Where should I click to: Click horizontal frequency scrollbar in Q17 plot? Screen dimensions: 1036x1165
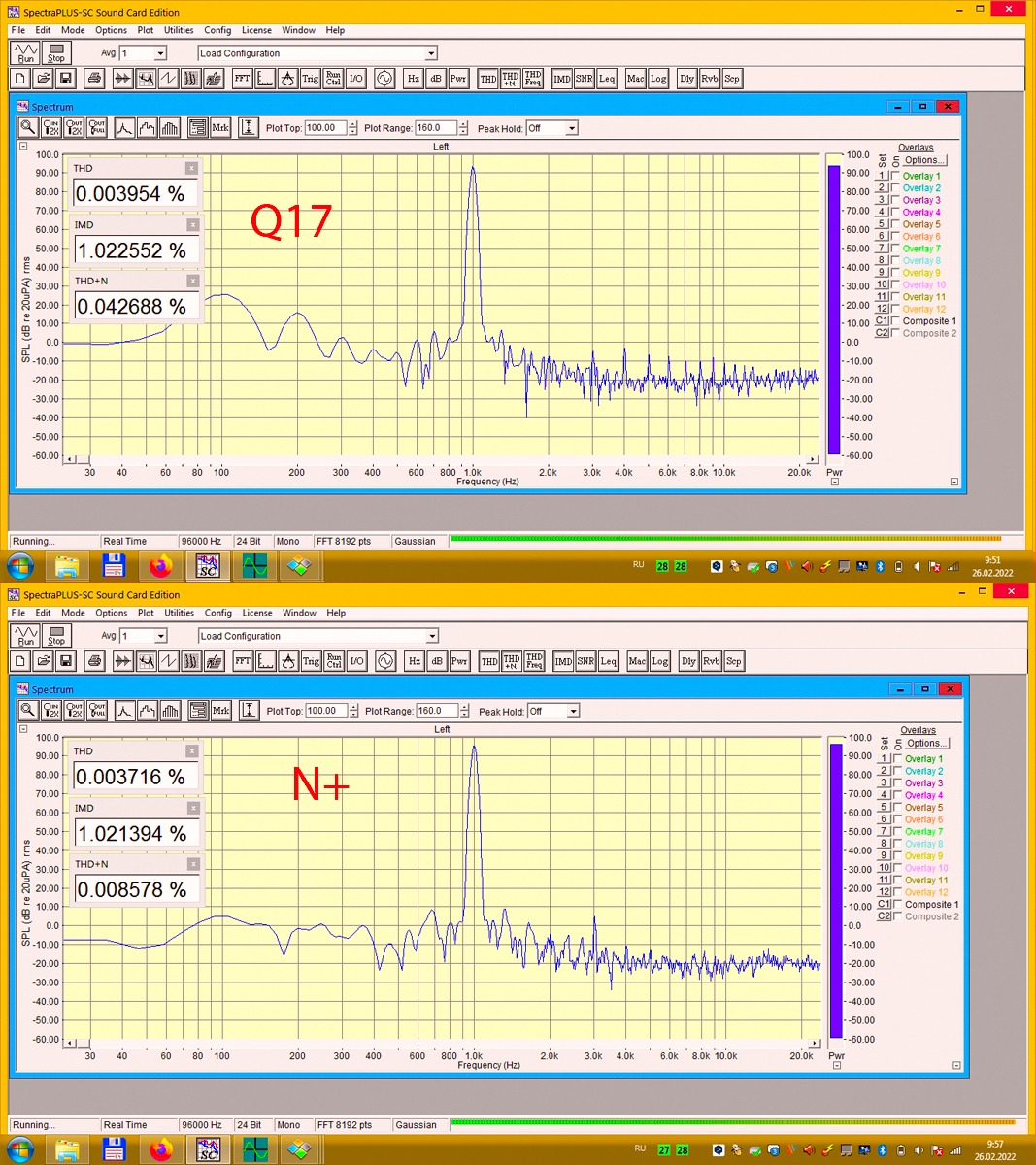point(441,459)
